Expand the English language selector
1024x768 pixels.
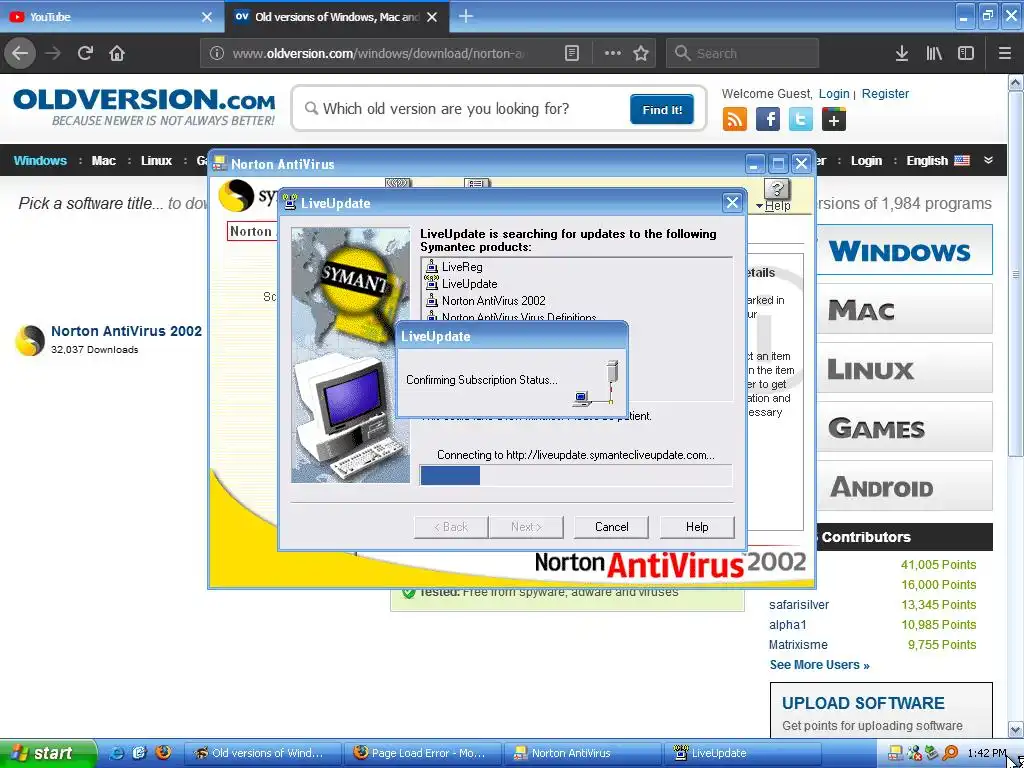click(x=938, y=161)
